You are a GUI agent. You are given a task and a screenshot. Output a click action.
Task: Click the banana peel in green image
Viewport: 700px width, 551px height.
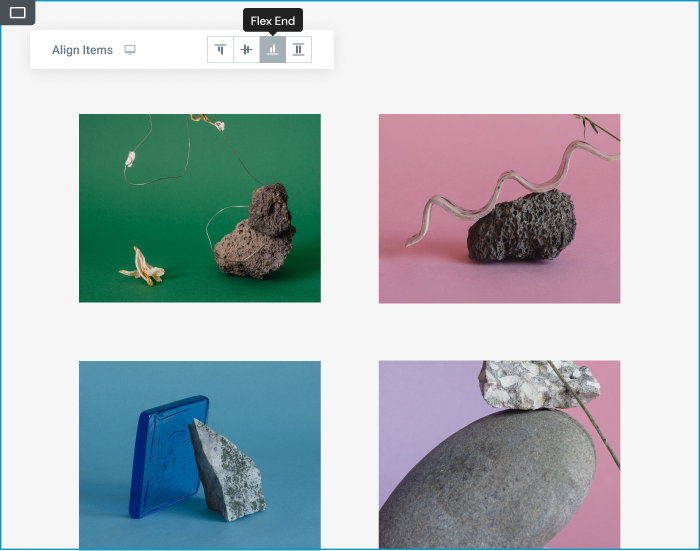pyautogui.click(x=142, y=265)
